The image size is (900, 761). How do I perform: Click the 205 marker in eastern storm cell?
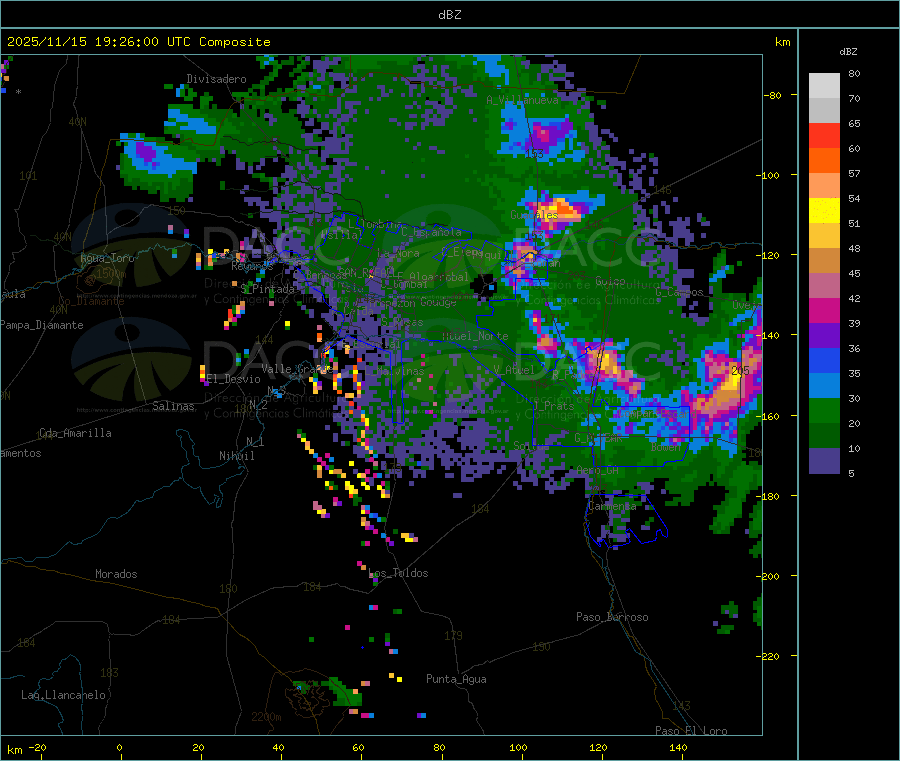tap(740, 371)
